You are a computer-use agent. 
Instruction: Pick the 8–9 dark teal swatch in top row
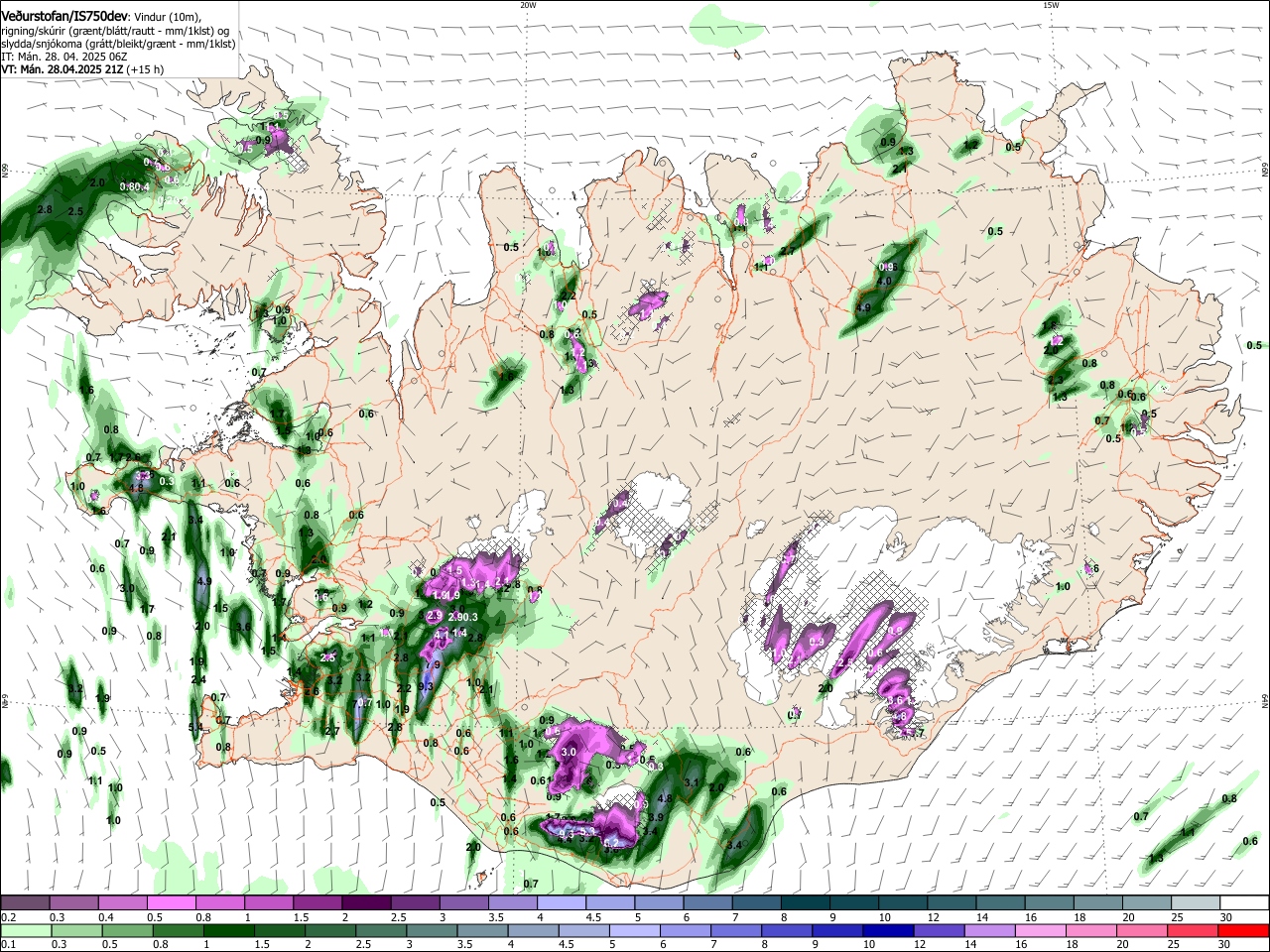(x=805, y=902)
